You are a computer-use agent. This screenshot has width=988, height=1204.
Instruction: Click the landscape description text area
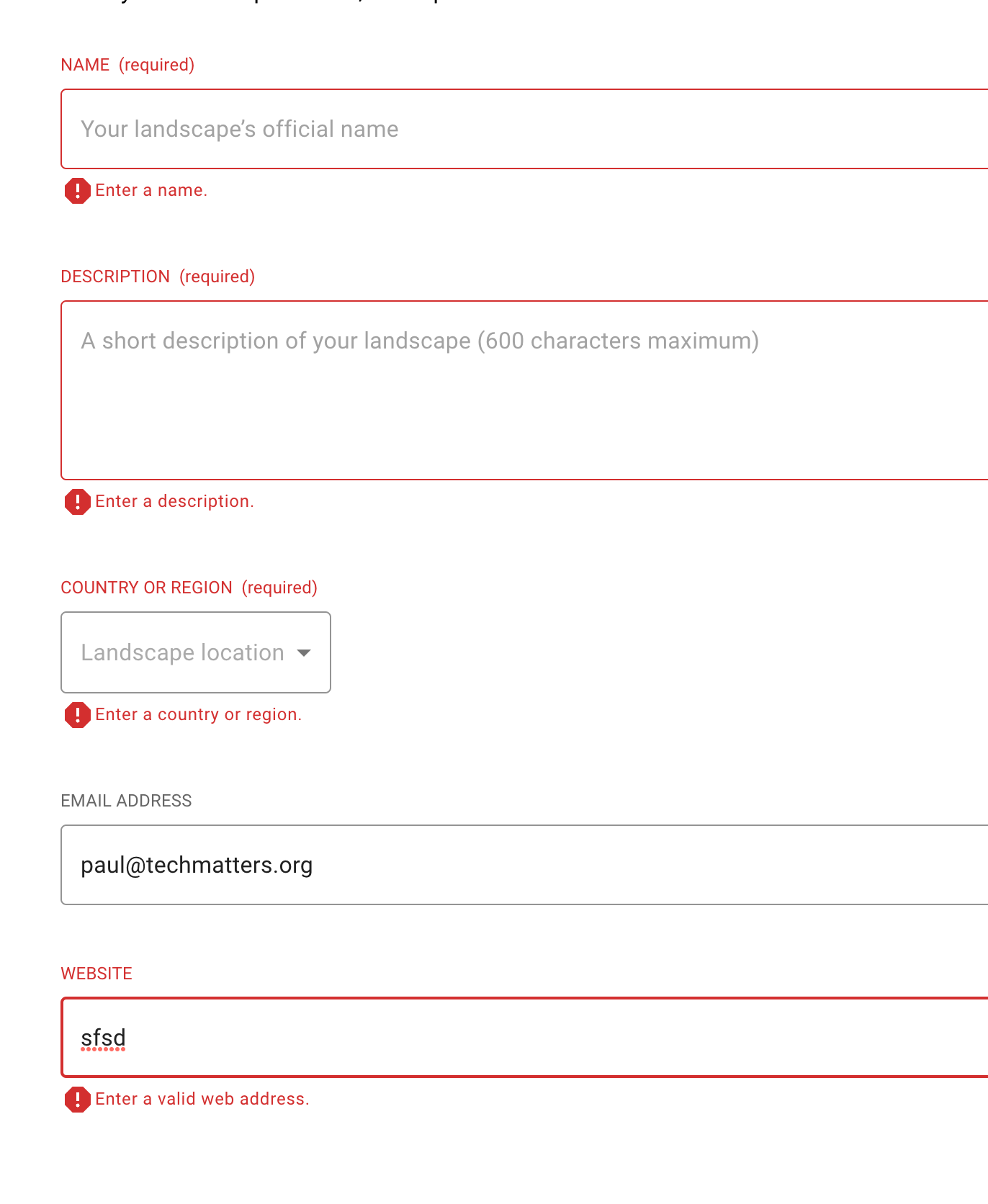432,389
